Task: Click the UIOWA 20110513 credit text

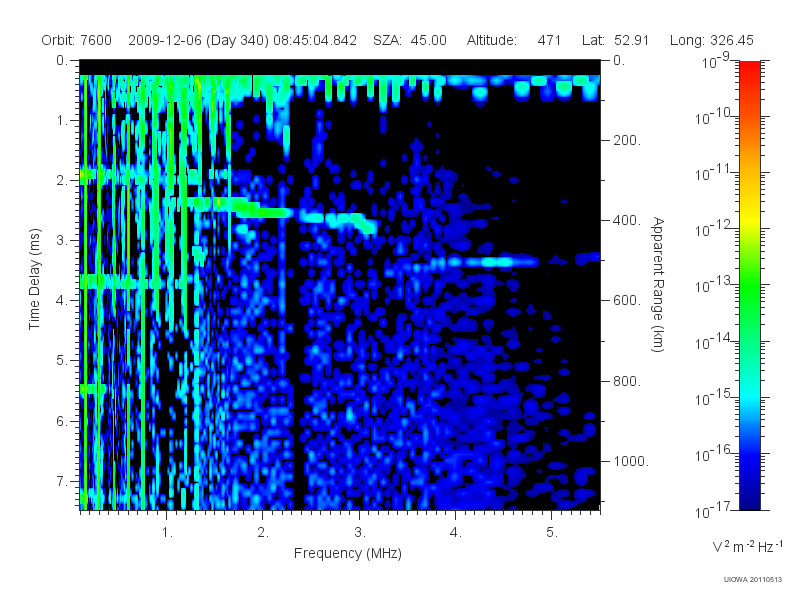Action: (753, 580)
